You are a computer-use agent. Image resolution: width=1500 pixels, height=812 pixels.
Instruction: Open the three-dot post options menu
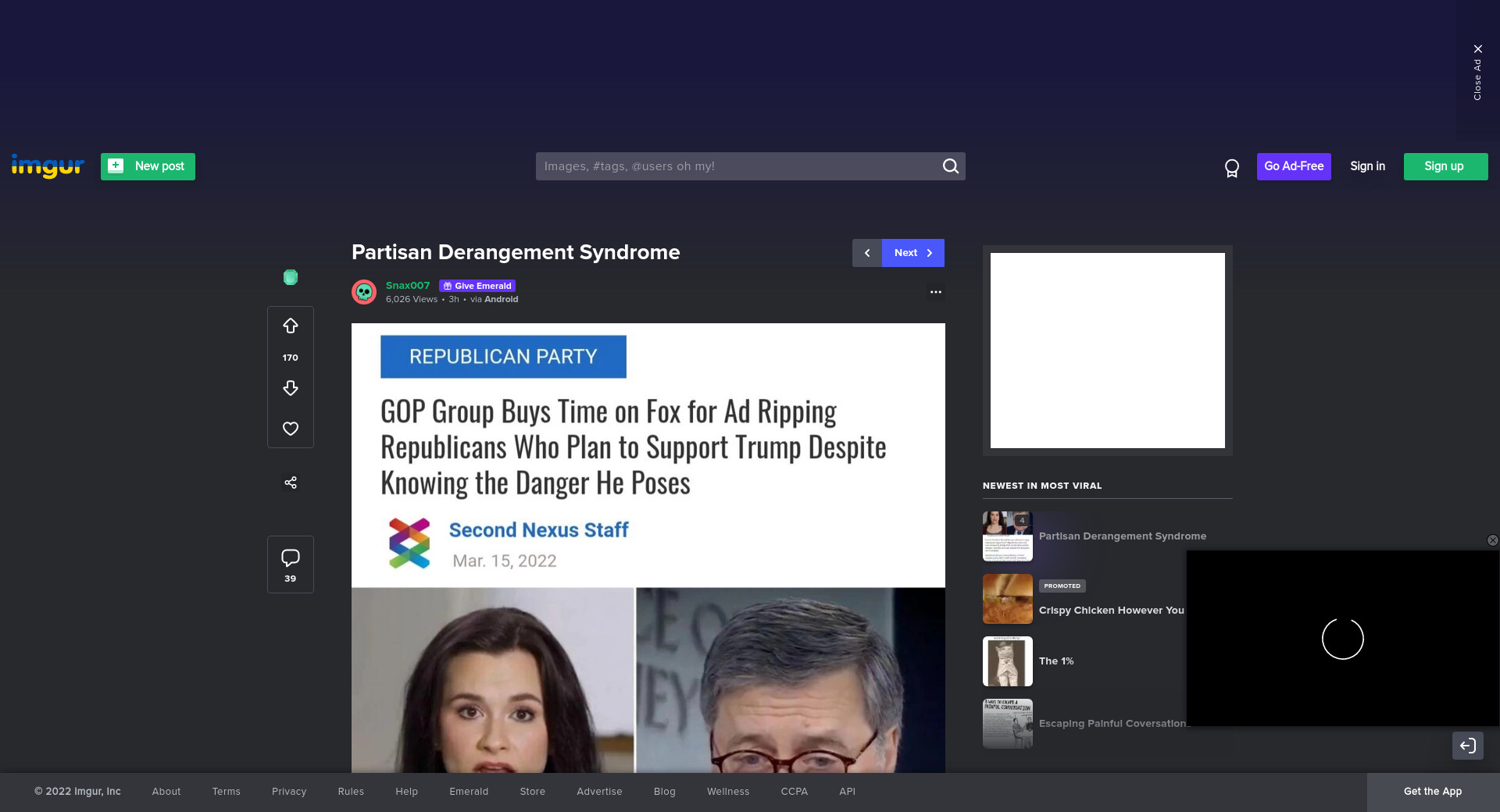click(935, 292)
